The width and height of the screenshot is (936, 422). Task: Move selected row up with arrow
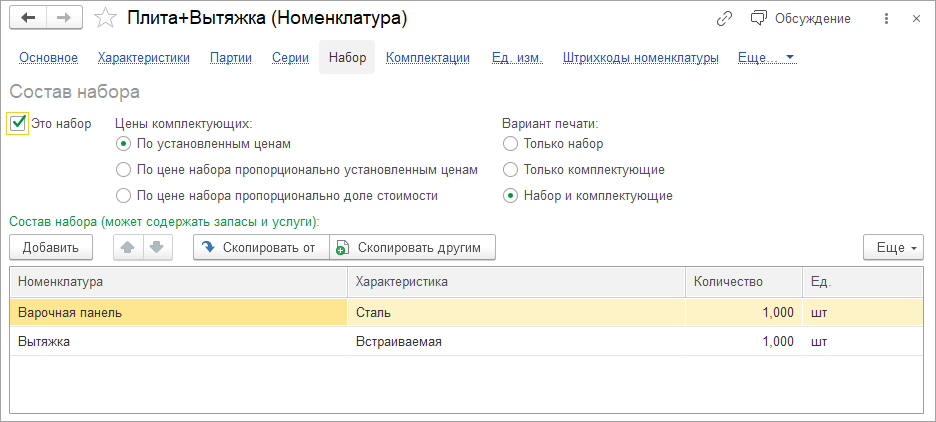point(128,247)
